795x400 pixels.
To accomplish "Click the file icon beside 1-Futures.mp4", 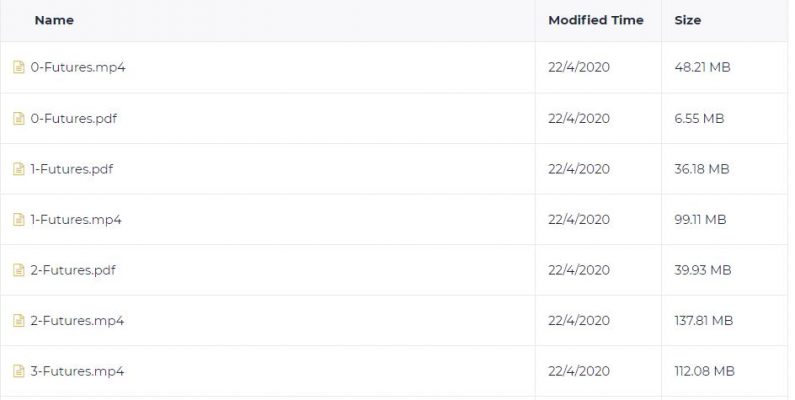I will (x=19, y=220).
